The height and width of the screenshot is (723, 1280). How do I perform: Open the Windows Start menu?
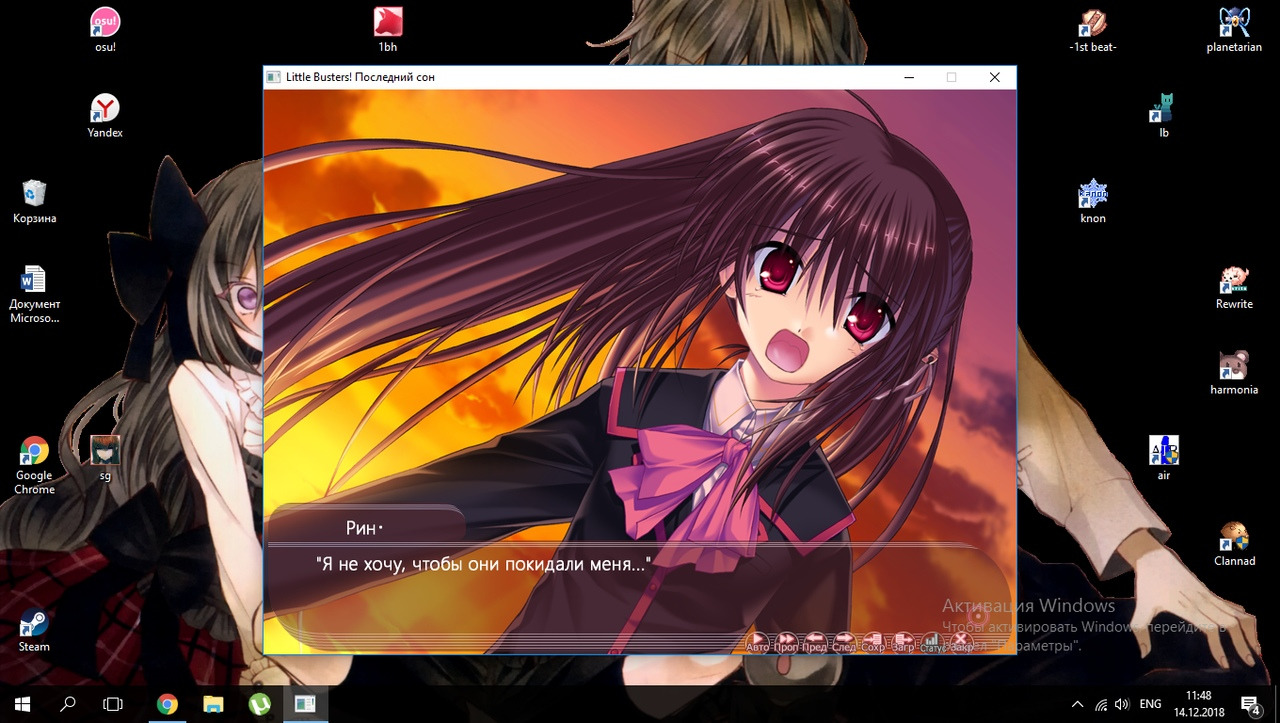pos(22,704)
